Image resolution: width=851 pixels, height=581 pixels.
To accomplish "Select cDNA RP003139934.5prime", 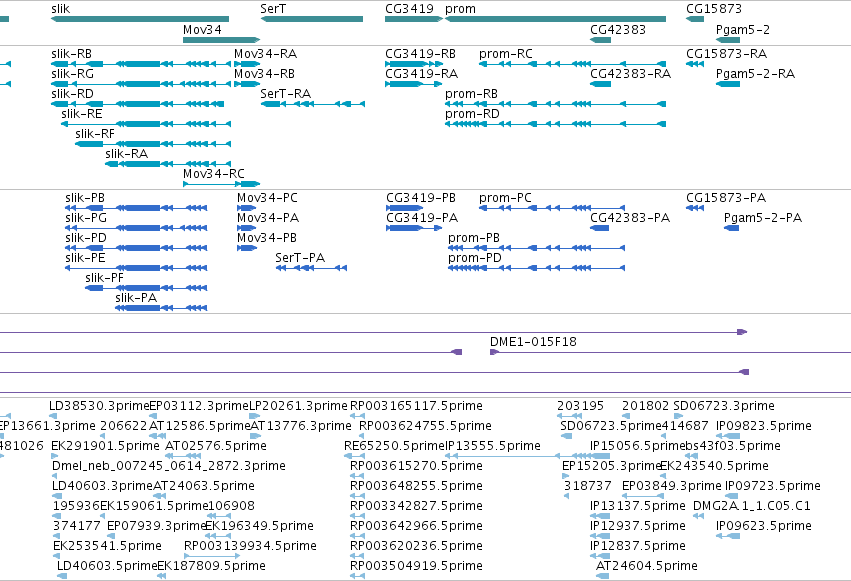I will [212, 556].
